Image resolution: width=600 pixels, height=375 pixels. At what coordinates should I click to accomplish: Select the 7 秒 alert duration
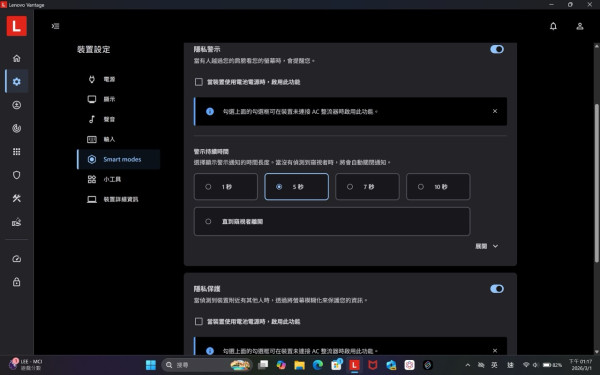click(x=367, y=186)
